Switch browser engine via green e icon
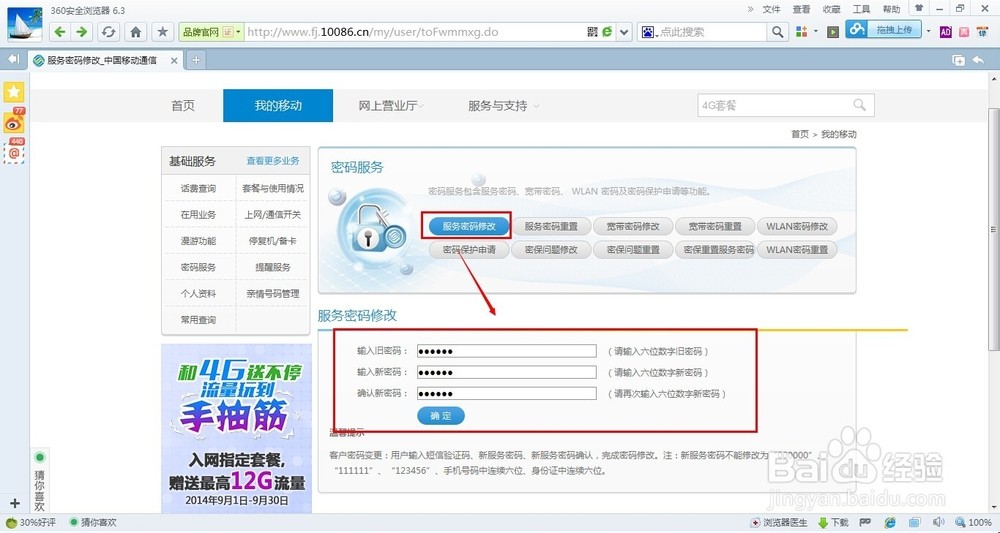1000x533 pixels. (607, 31)
